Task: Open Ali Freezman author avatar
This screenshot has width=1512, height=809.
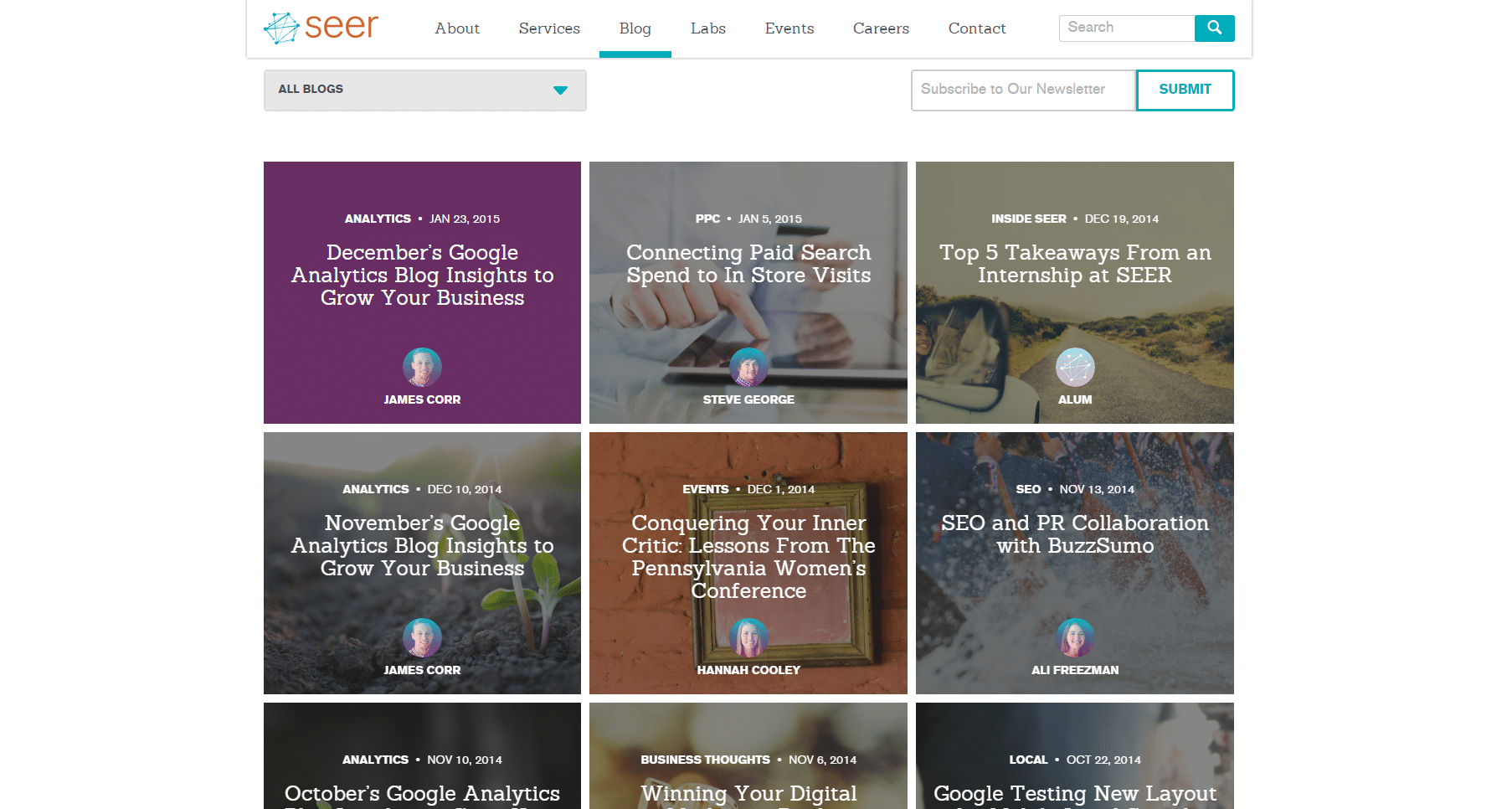Action: [x=1075, y=637]
